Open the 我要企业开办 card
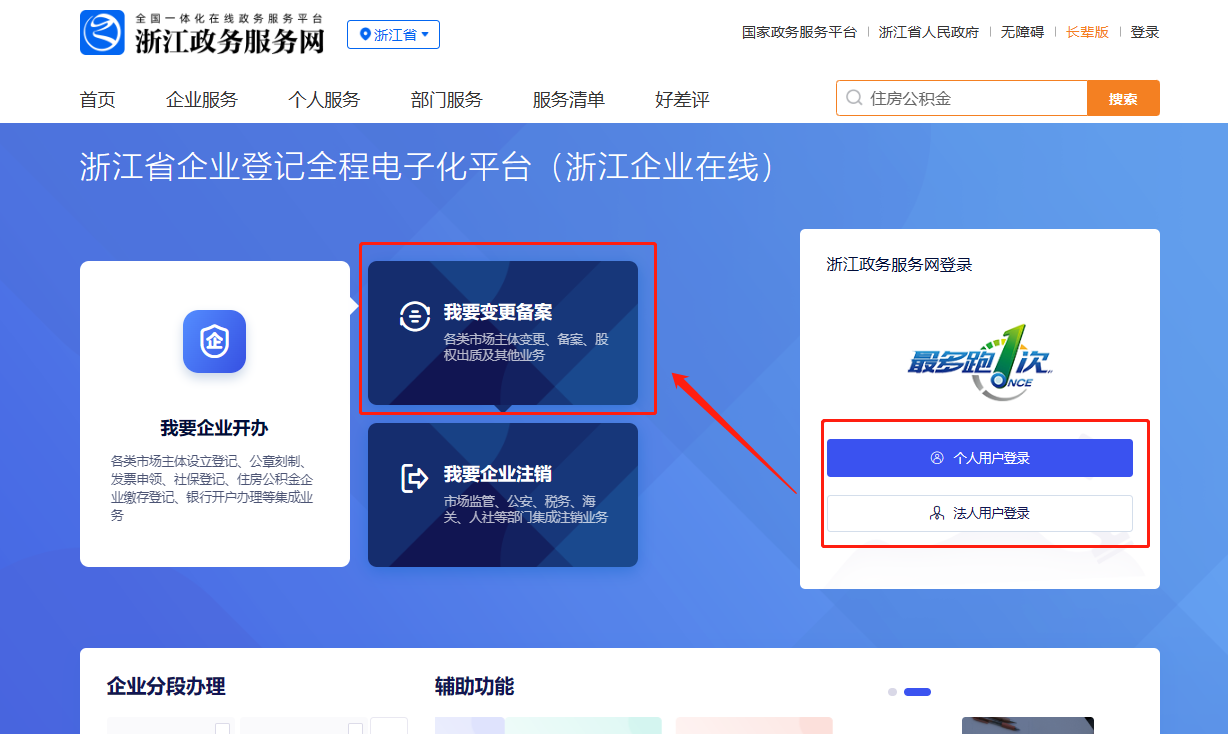Image resolution: width=1228 pixels, height=734 pixels. click(x=215, y=414)
